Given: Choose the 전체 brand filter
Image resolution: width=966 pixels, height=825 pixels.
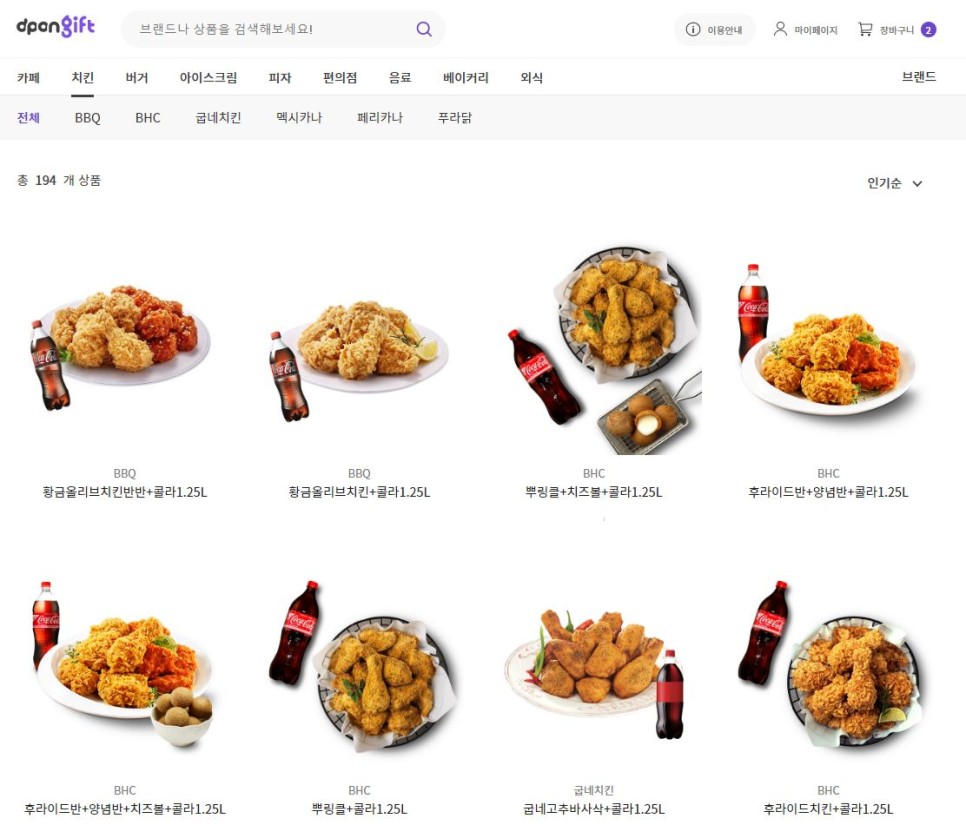Looking at the screenshot, I should [28, 118].
